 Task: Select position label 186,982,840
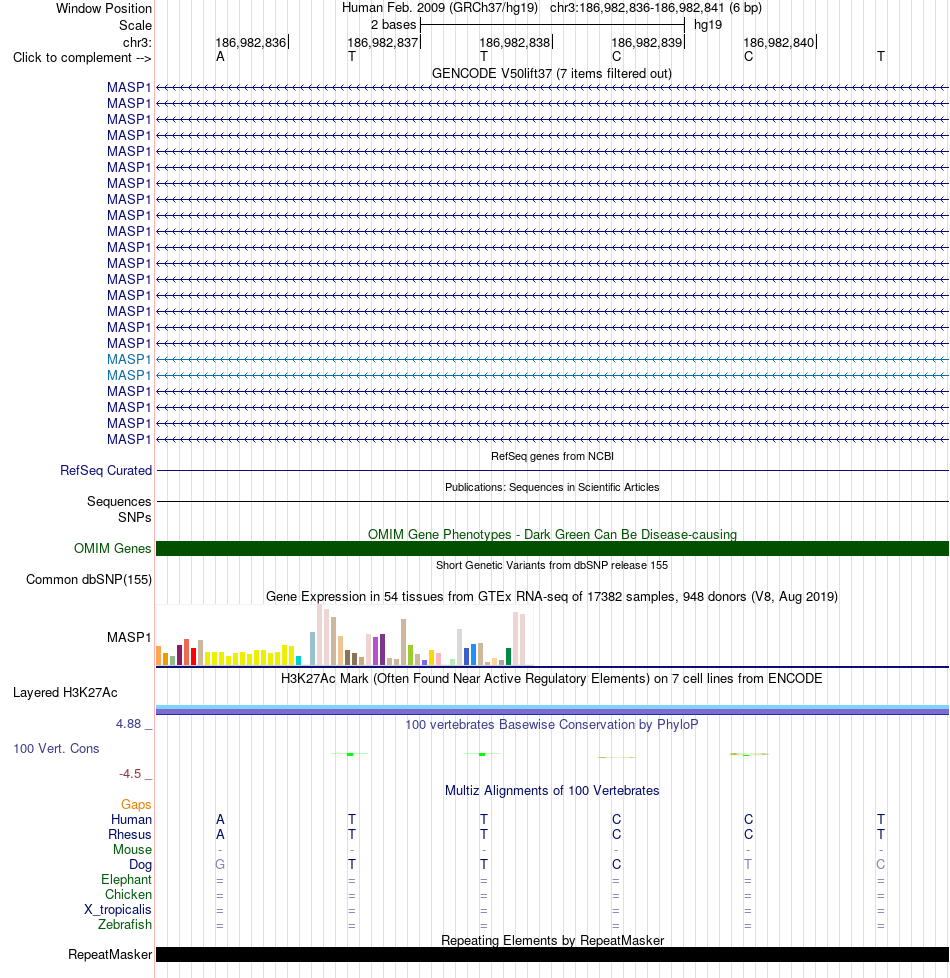(778, 42)
